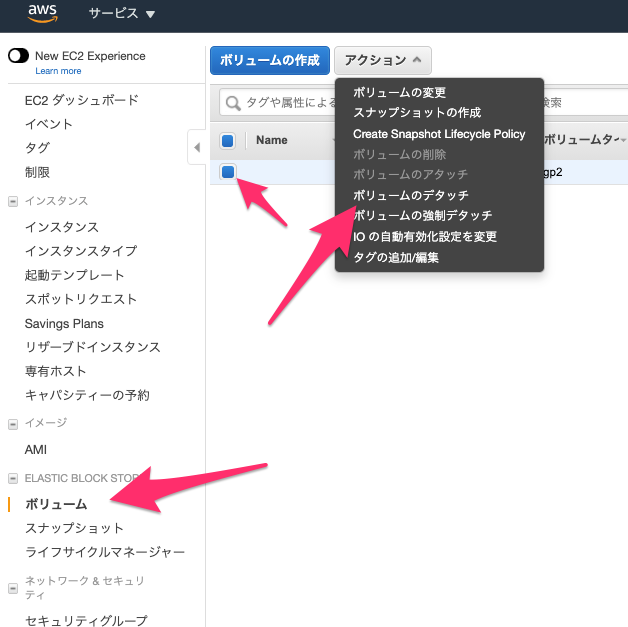Open 専有ホスト page

[55, 371]
